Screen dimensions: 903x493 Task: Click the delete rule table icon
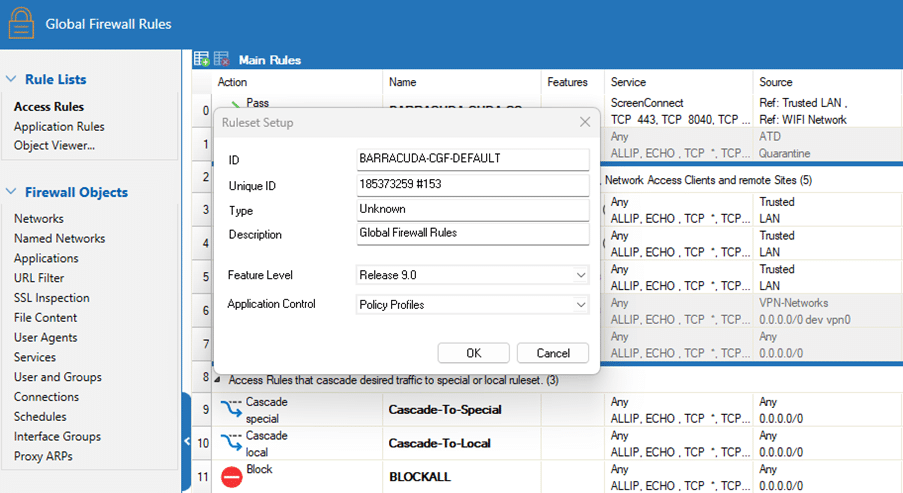[222, 59]
